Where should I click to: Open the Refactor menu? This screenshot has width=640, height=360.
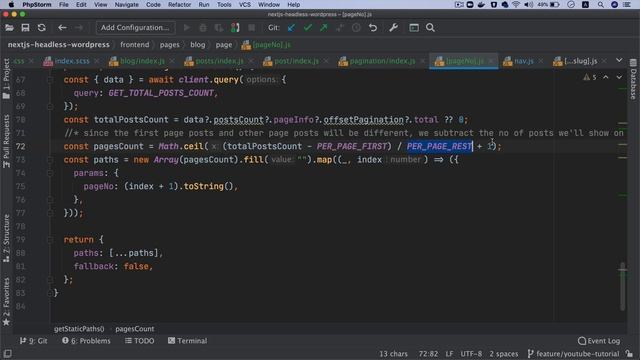179,5
